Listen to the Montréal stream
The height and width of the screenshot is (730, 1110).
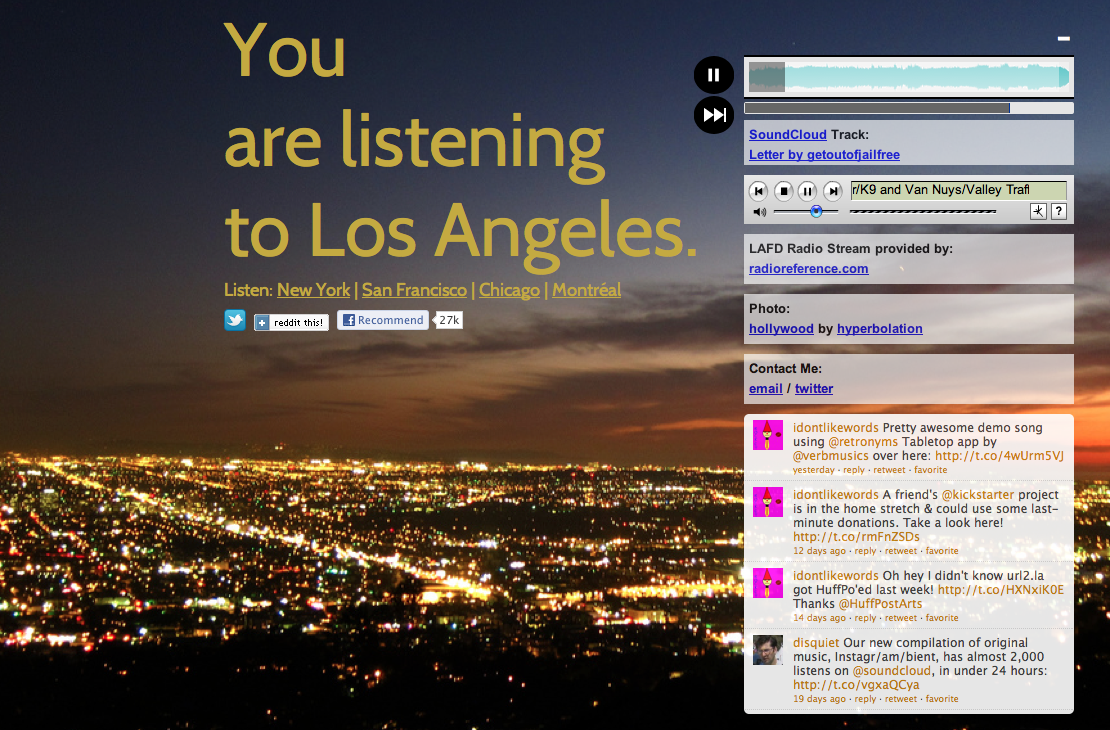click(x=587, y=290)
